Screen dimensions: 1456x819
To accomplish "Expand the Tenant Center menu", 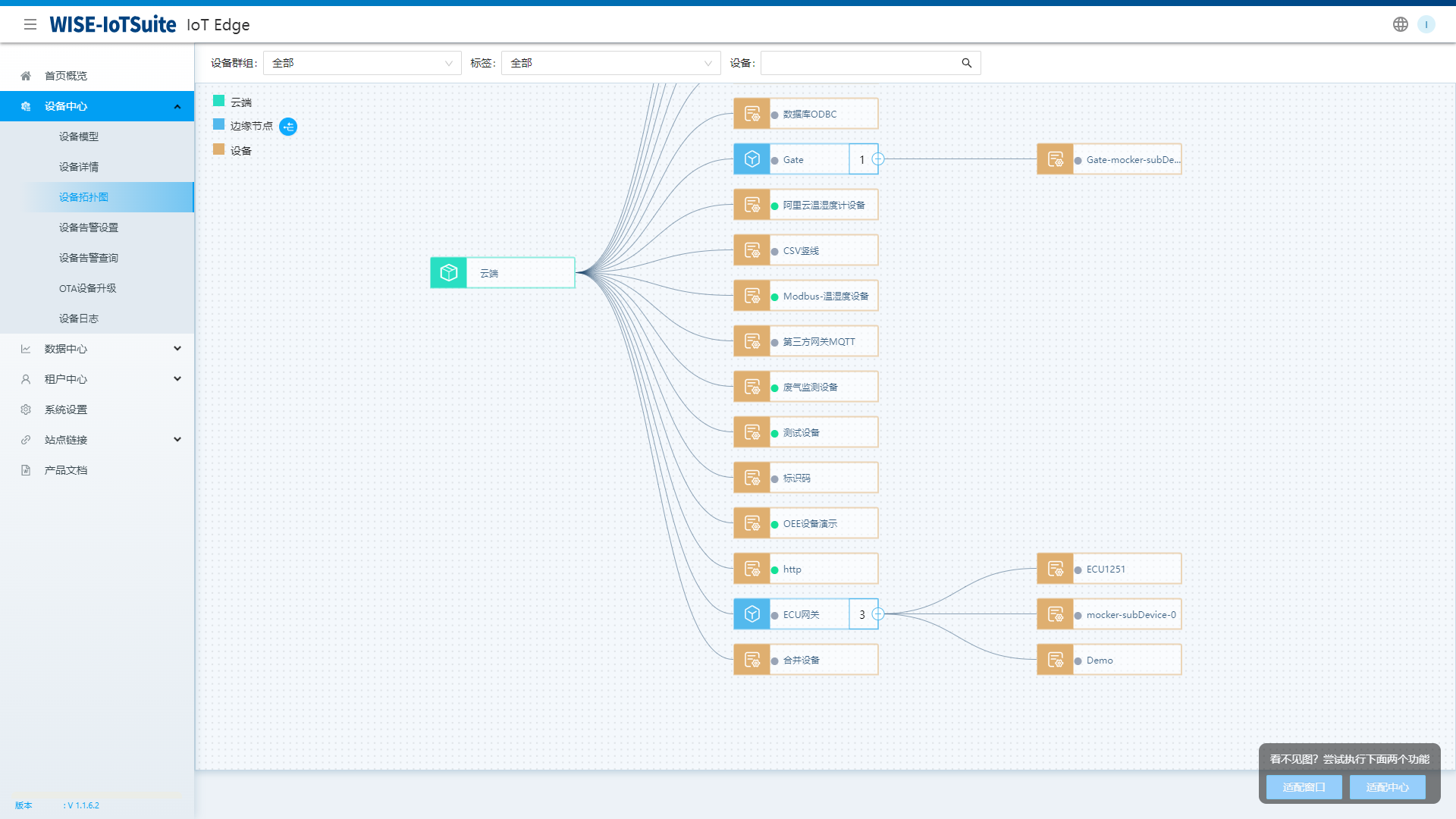I will [97, 379].
